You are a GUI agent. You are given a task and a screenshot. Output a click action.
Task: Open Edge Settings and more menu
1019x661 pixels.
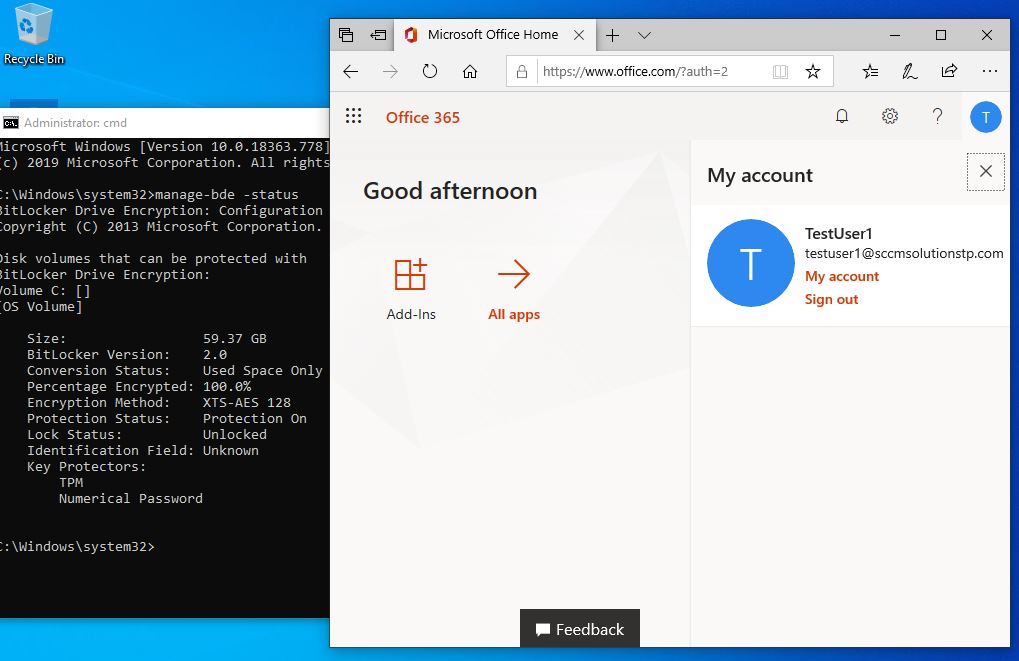pos(989,72)
